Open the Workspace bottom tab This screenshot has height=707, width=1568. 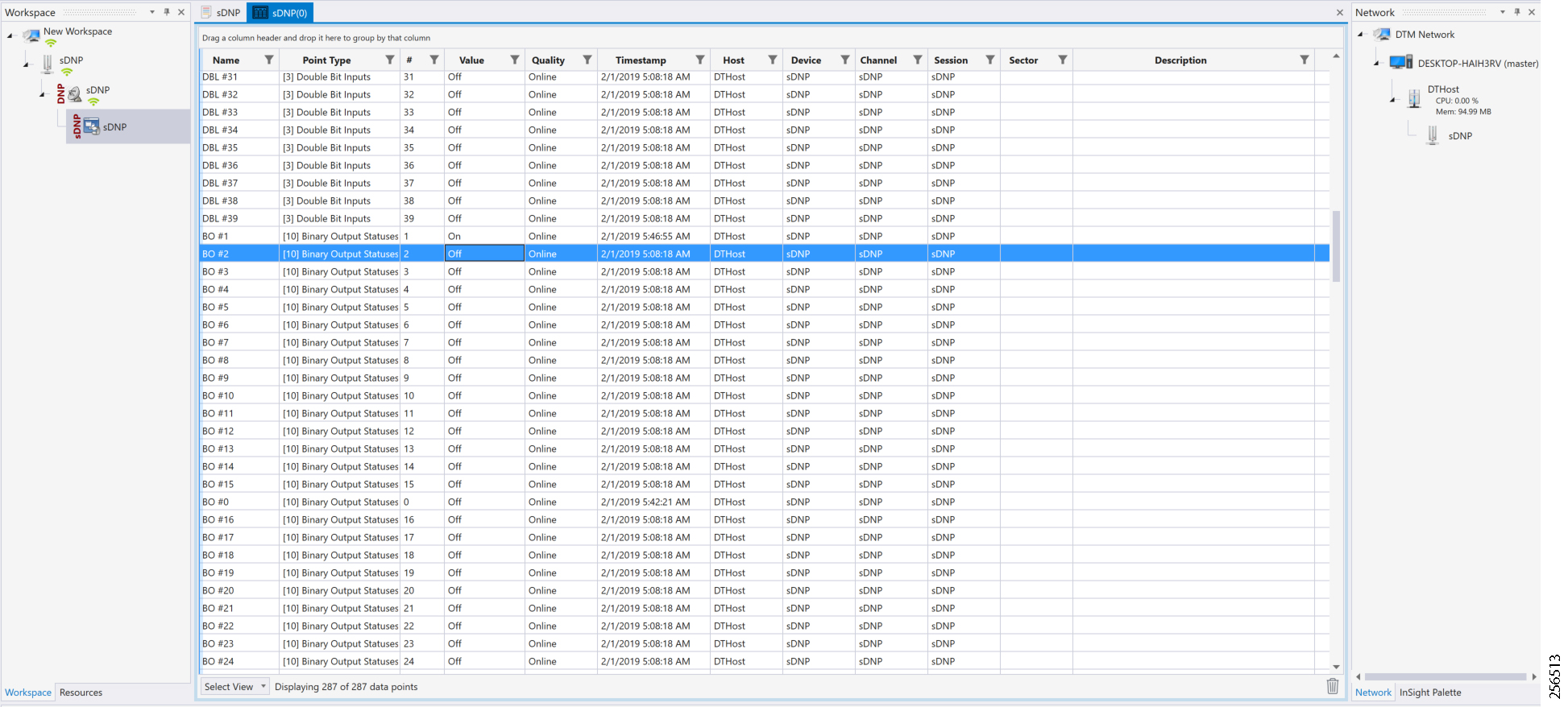28,693
